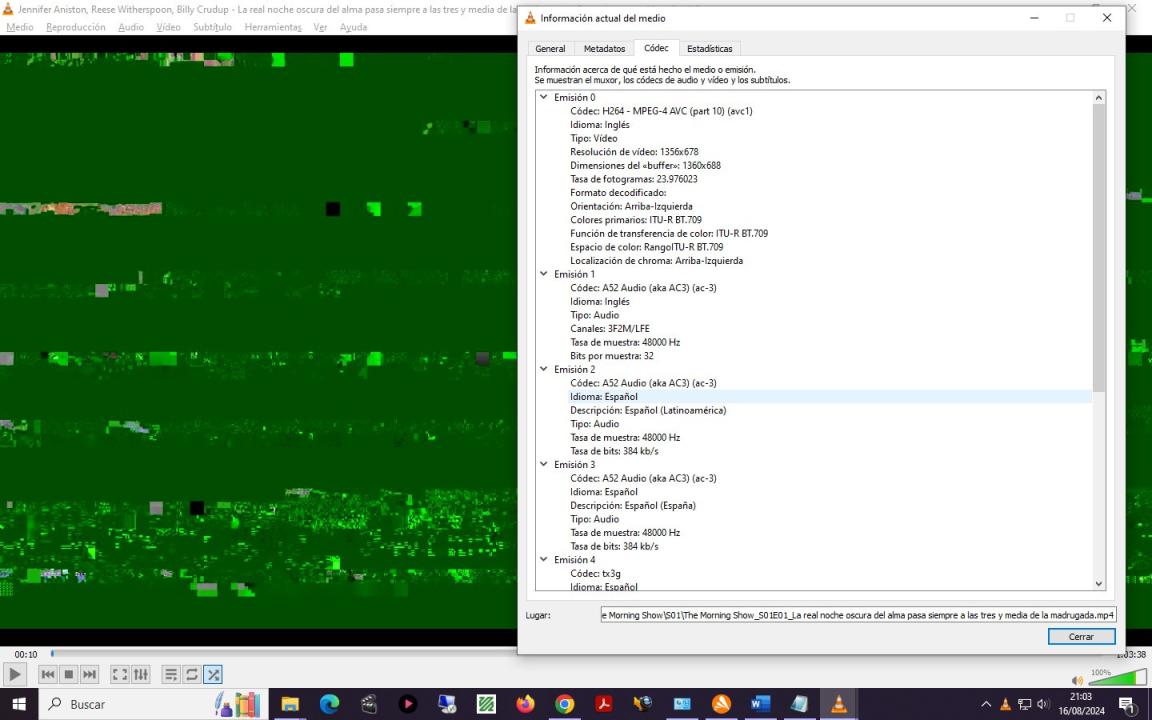Open the system tray volume control
The height and width of the screenshot is (720, 1152).
click(1042, 704)
